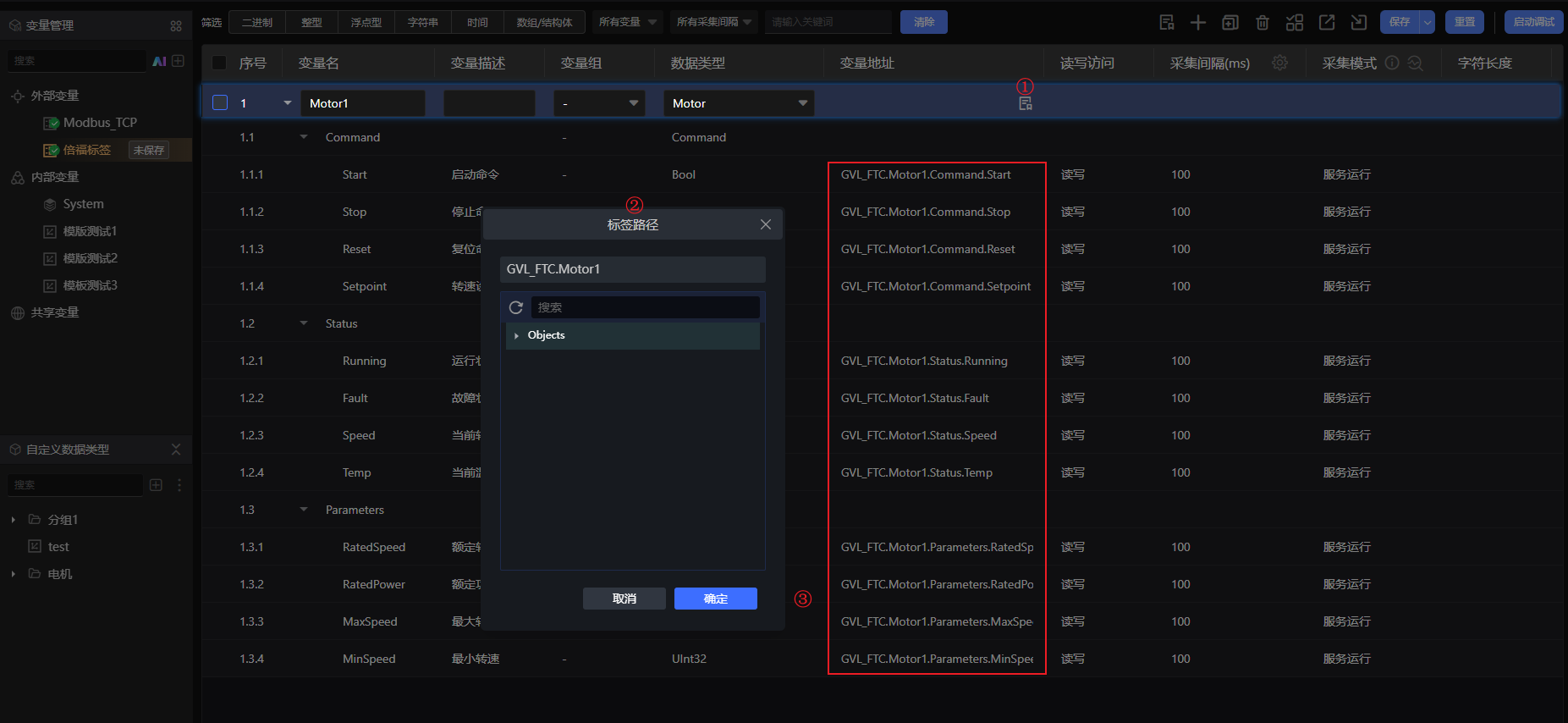
Task: Click the add icon in 自定义数据类型 panel
Action: [156, 485]
